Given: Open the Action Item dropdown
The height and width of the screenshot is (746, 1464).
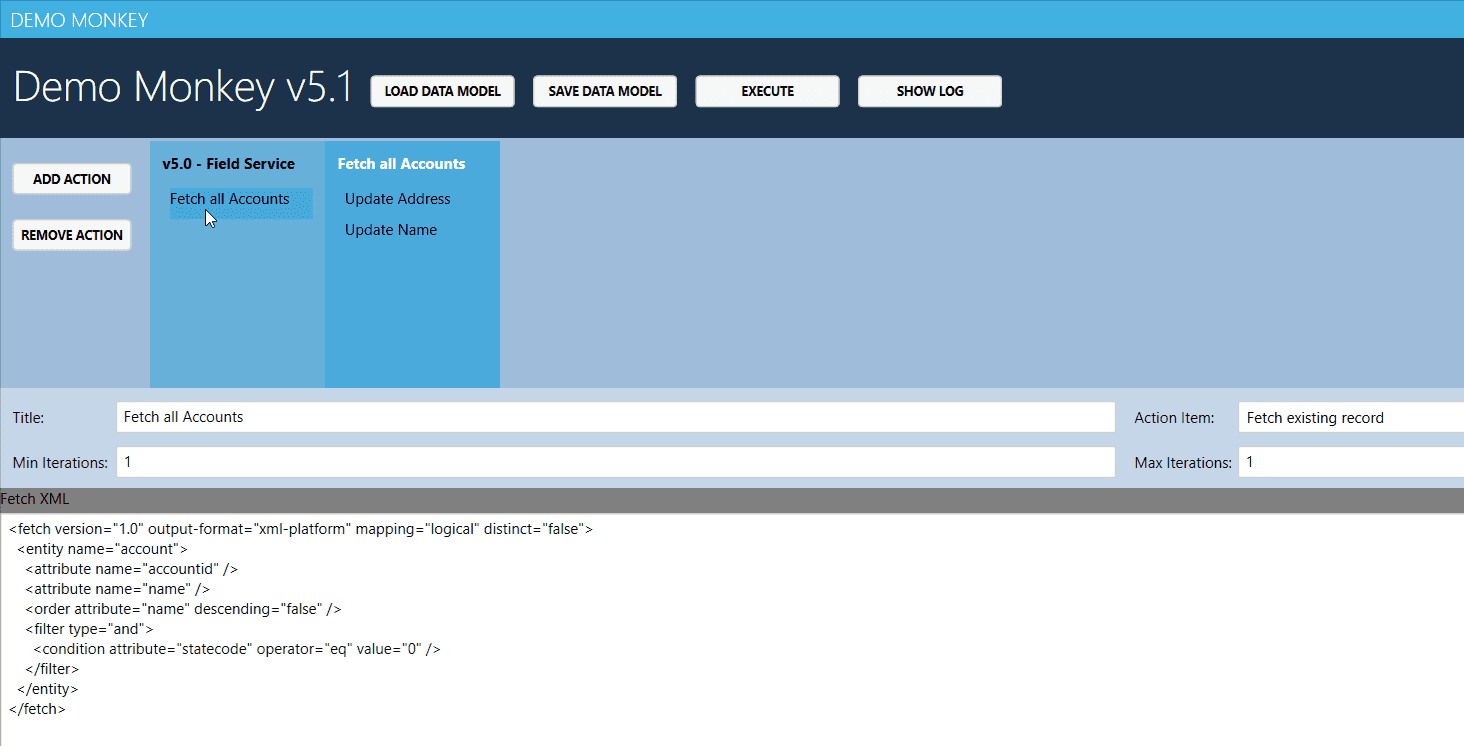Looking at the screenshot, I should coord(1350,417).
